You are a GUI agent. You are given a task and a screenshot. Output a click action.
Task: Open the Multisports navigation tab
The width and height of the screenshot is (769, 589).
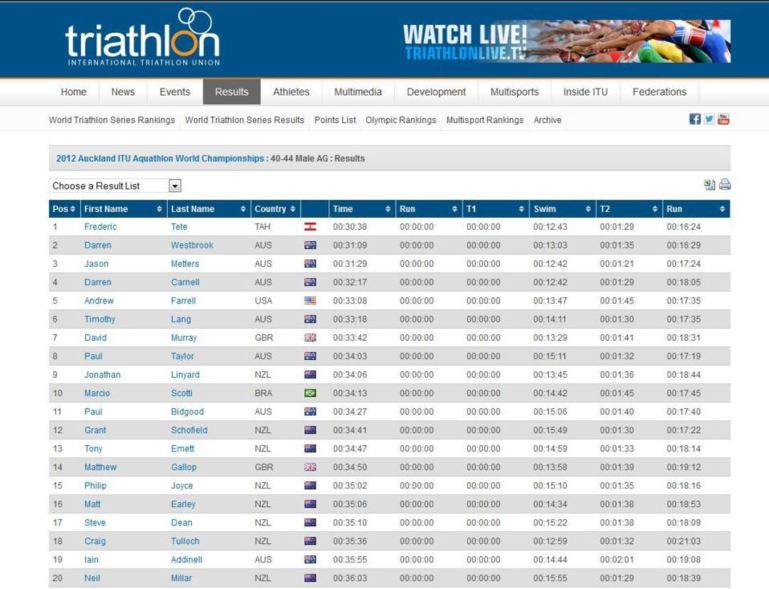[x=514, y=92]
